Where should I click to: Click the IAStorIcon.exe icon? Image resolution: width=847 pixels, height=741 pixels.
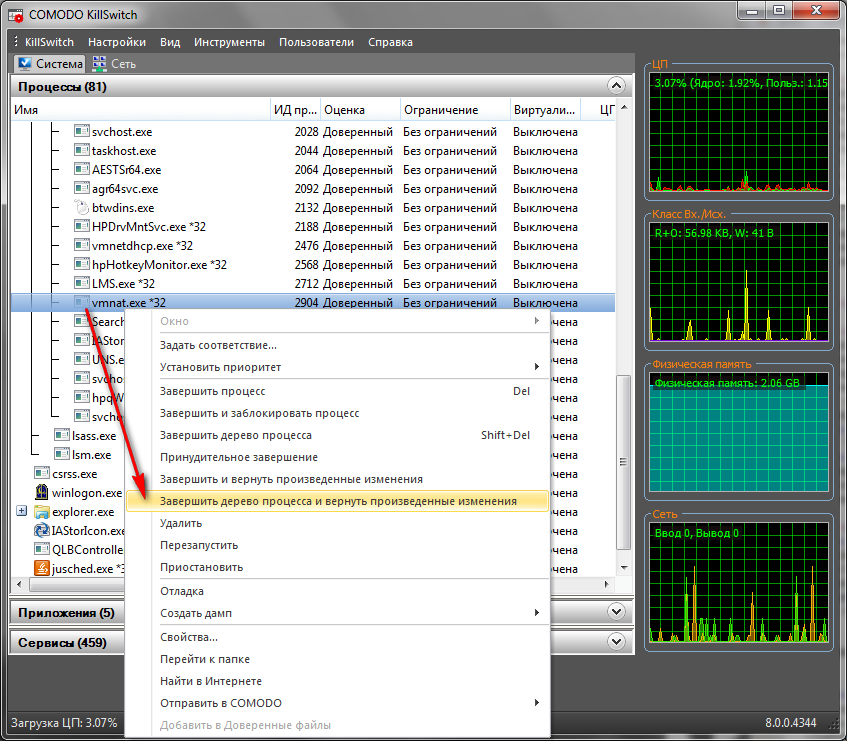[x=42, y=530]
